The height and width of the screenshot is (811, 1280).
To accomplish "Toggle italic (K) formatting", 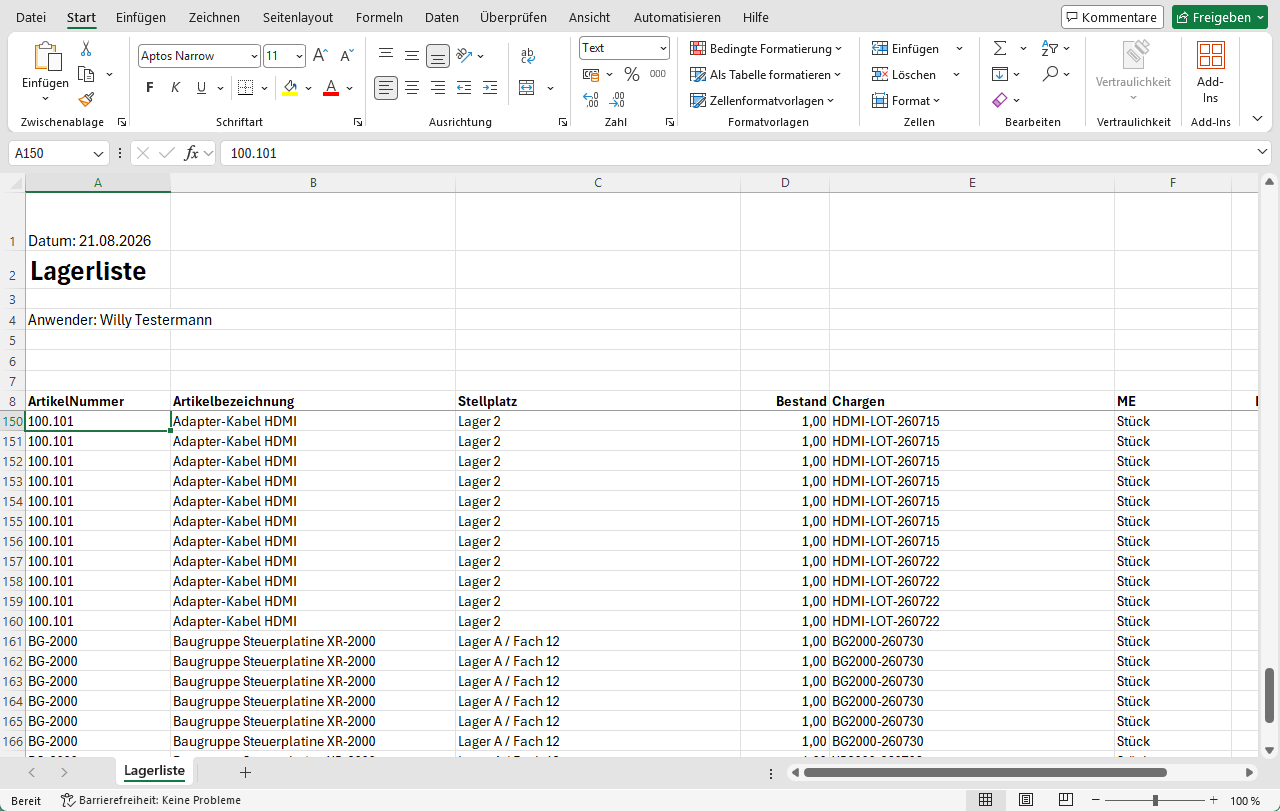I will click(x=176, y=88).
